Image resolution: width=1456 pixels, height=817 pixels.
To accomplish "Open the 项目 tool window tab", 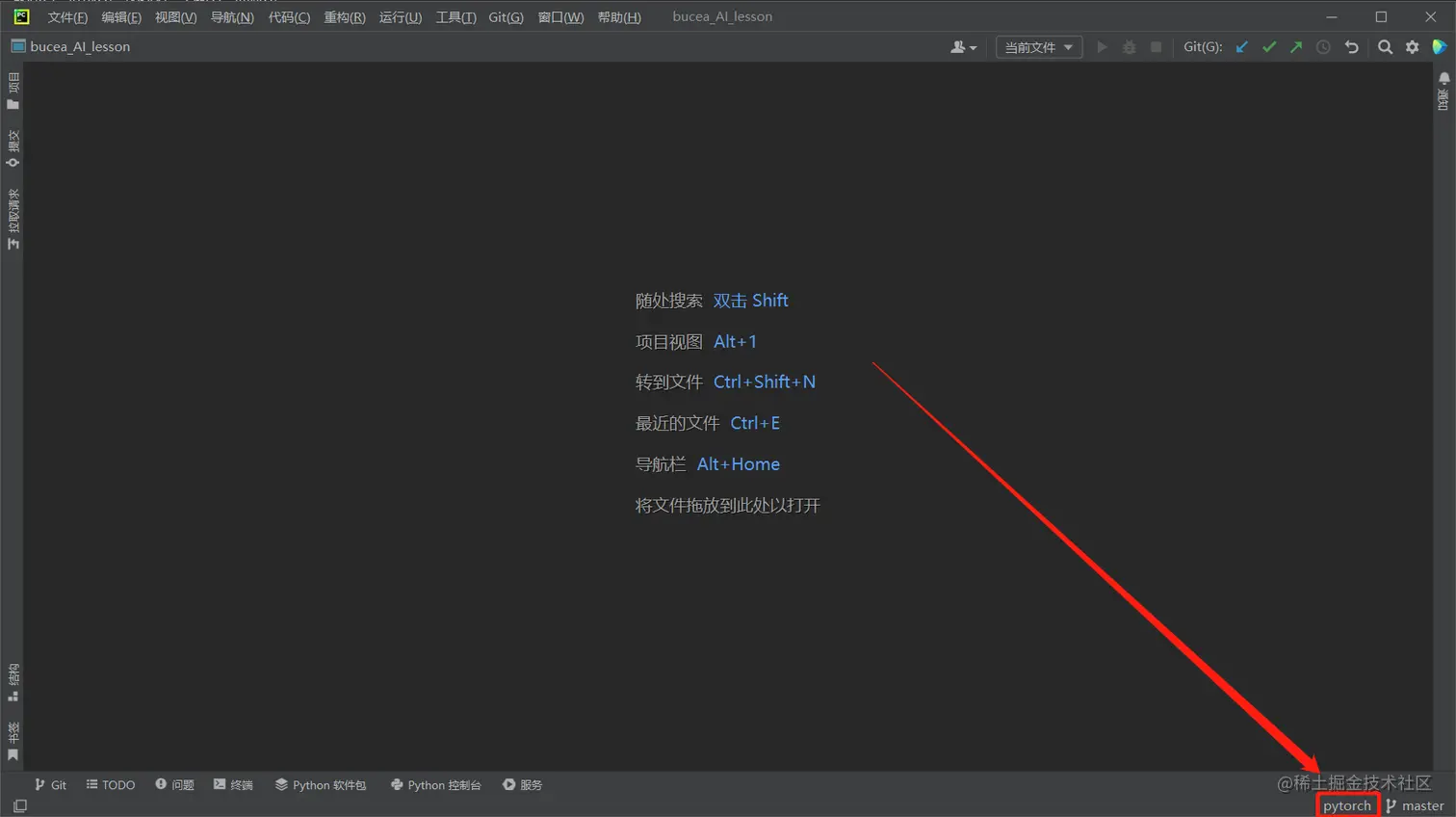I will [x=13, y=91].
